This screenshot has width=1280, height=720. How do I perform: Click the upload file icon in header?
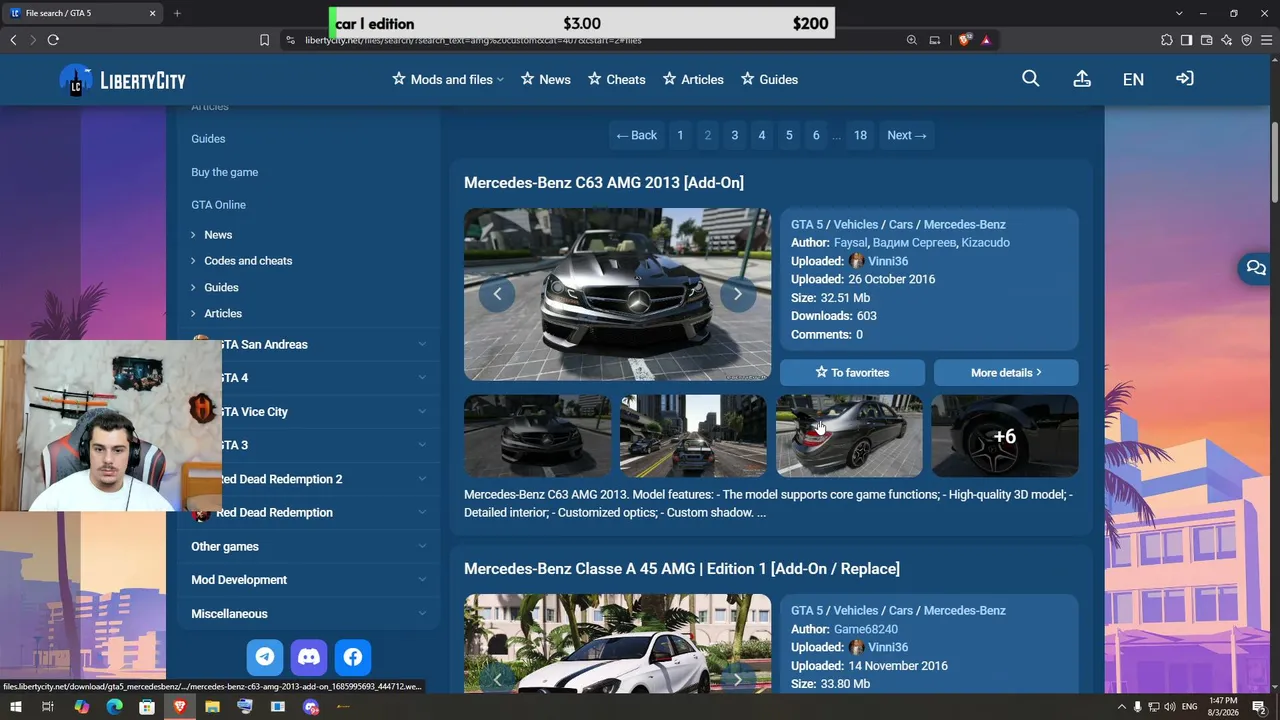[x=1082, y=79]
